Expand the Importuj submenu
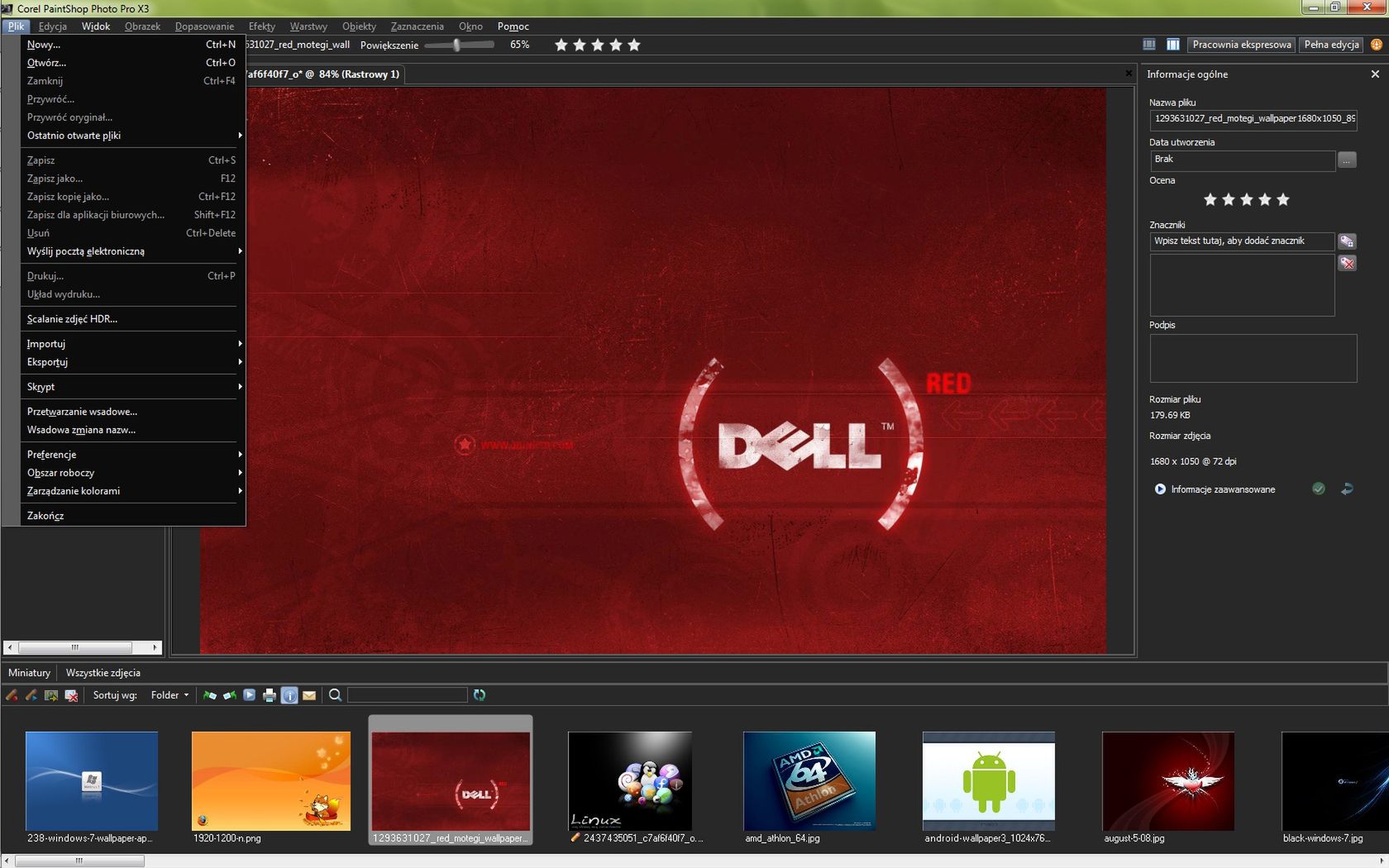The width and height of the screenshot is (1389, 868). point(132,344)
